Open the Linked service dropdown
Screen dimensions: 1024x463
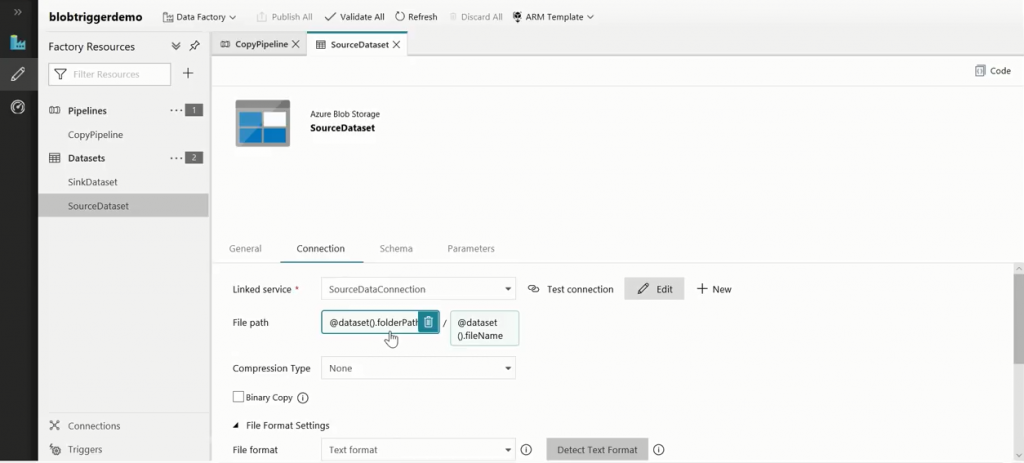click(x=418, y=289)
